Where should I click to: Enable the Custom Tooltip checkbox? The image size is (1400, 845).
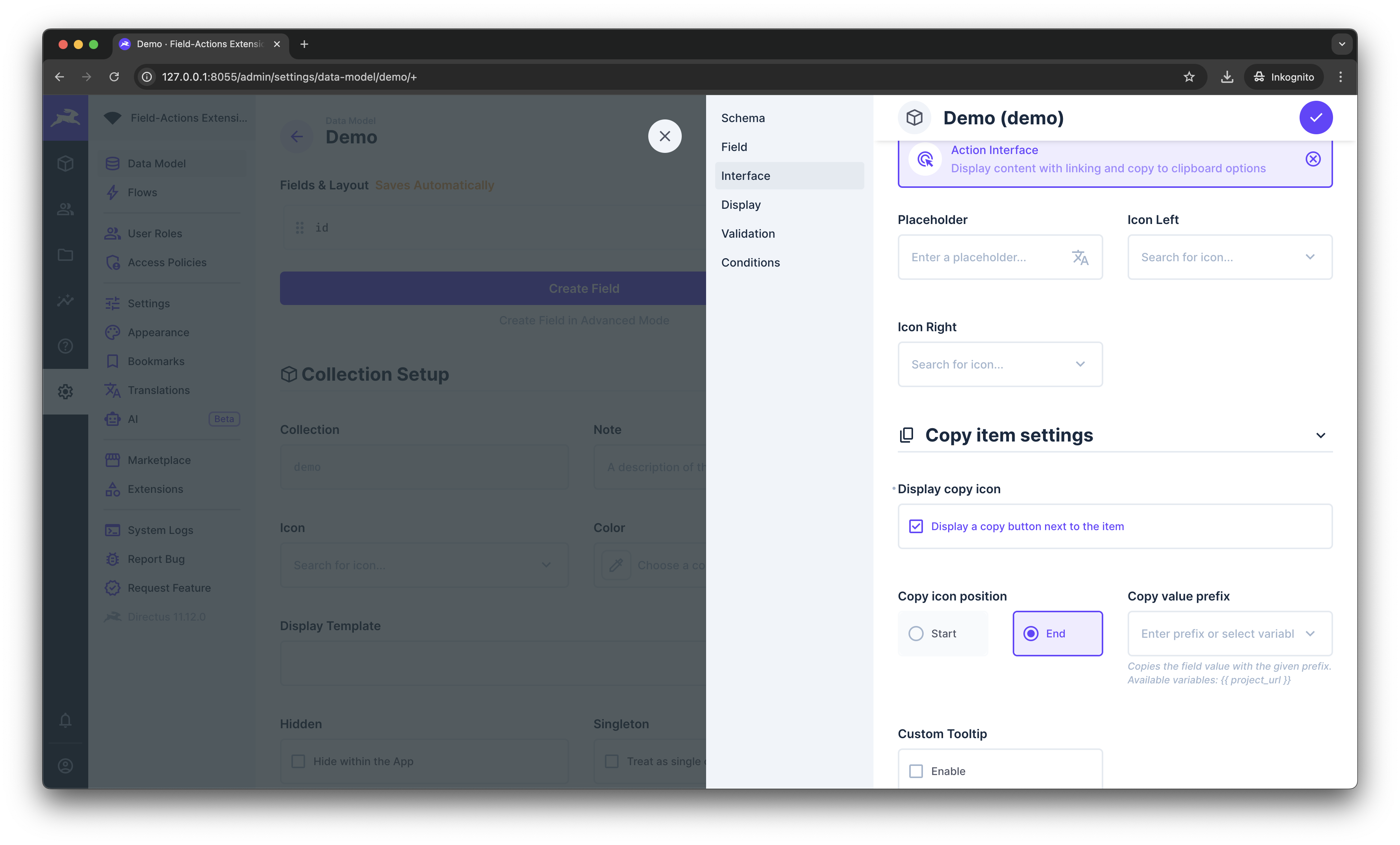[x=916, y=771]
